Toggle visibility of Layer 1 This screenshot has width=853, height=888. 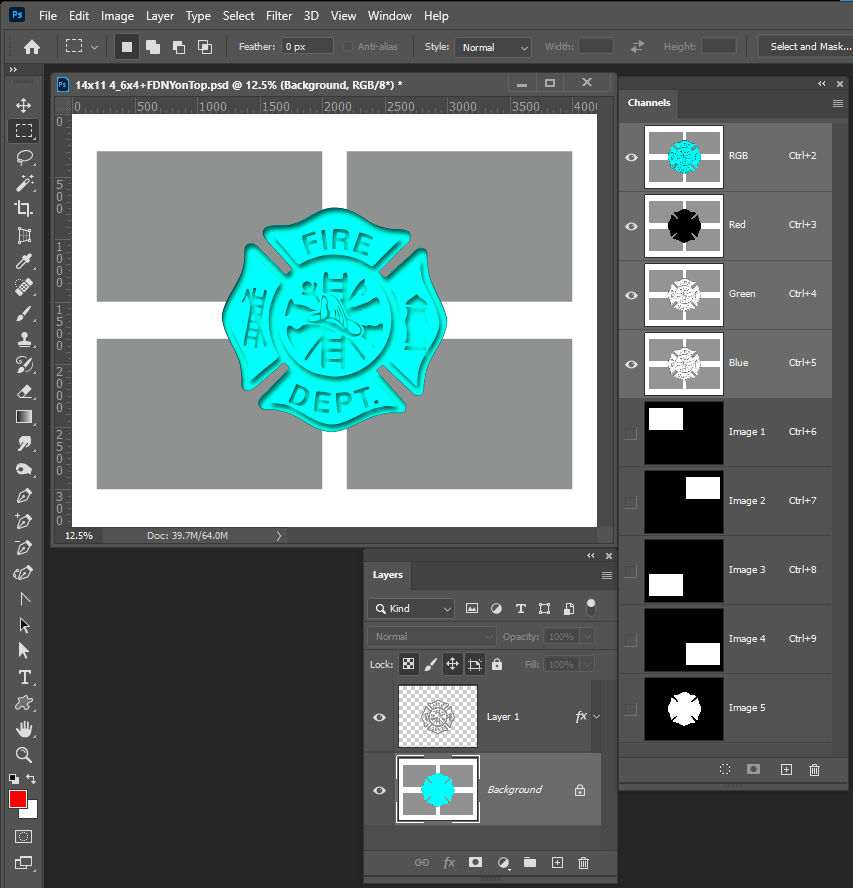(x=379, y=716)
